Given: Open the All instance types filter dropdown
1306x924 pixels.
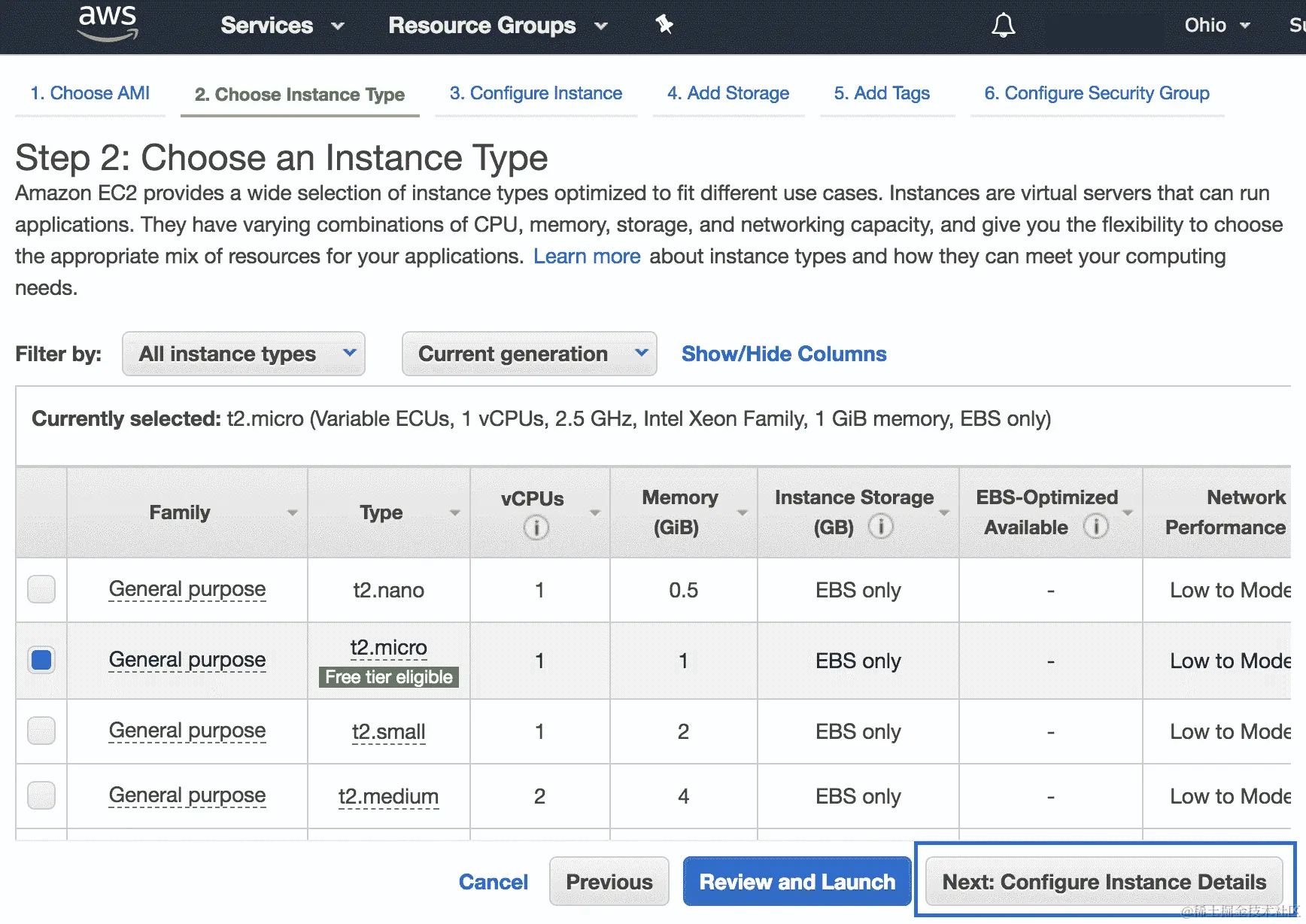Looking at the screenshot, I should (243, 354).
